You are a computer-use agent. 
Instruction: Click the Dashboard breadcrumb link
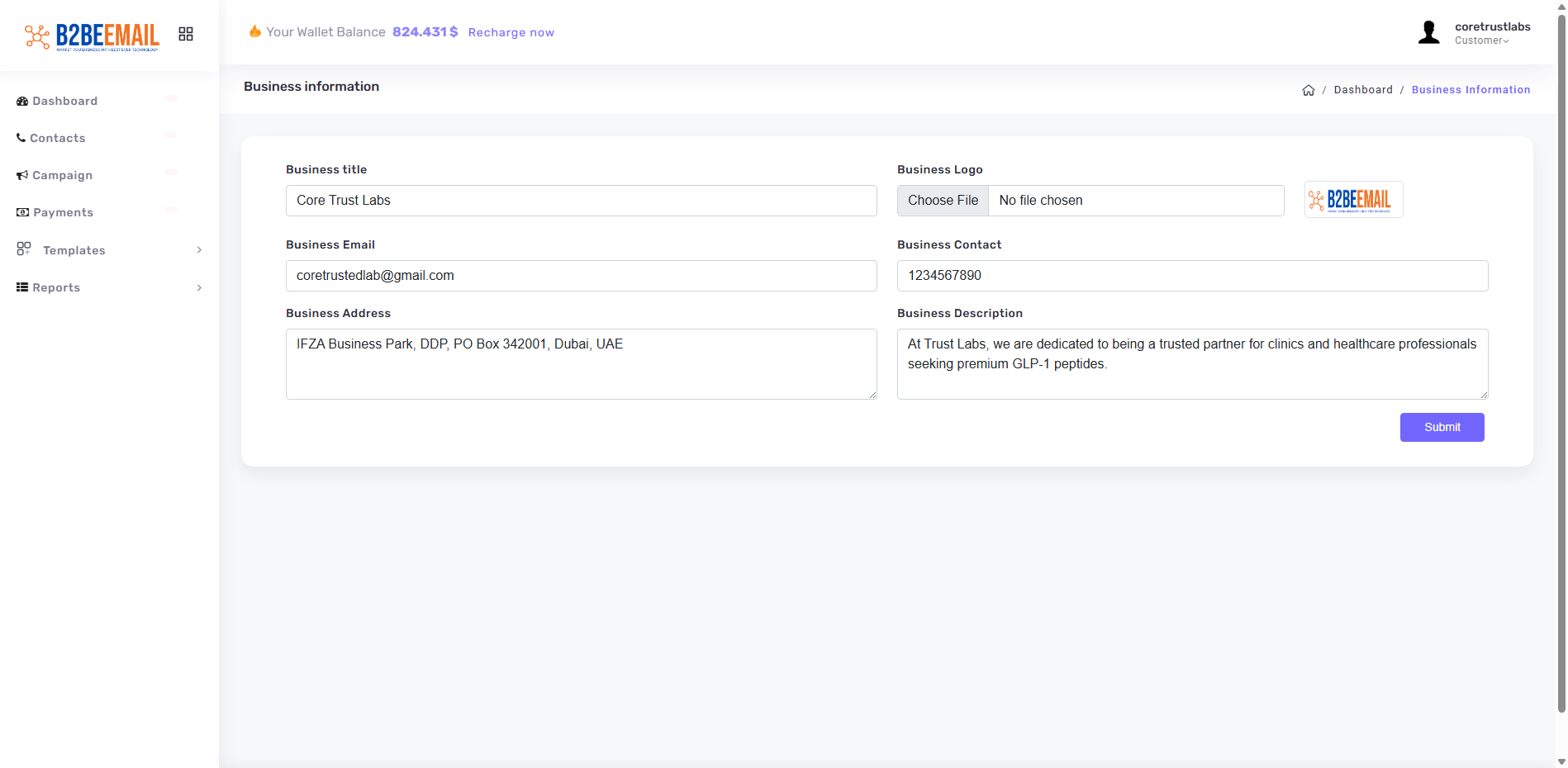click(x=1362, y=90)
